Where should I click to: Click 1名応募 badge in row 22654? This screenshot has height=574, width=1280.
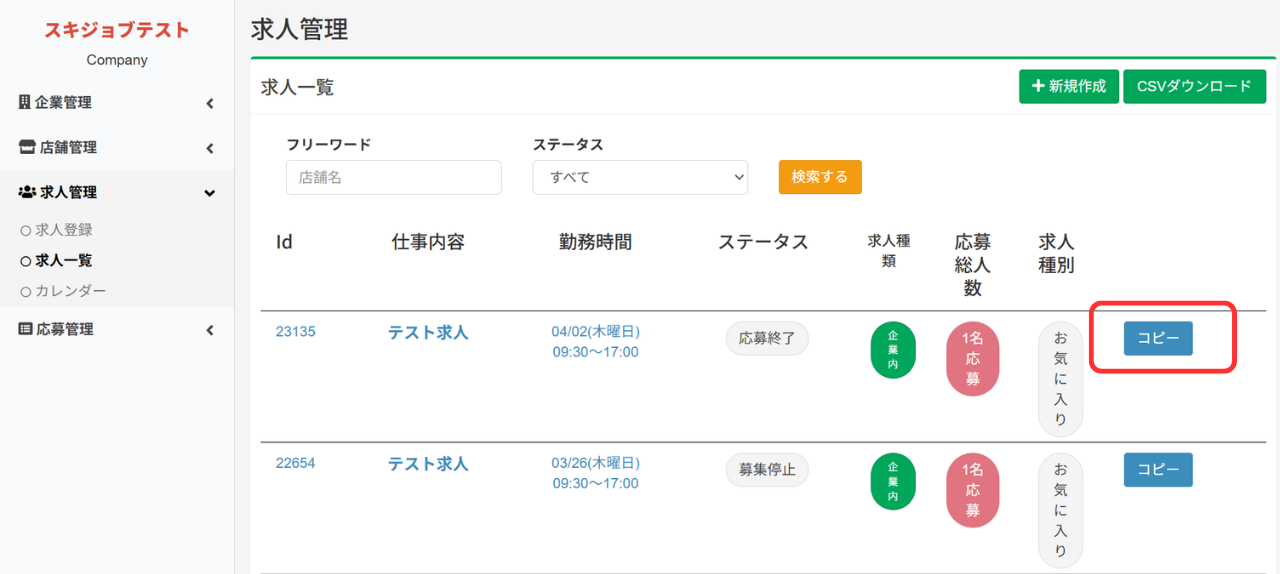pos(972,491)
